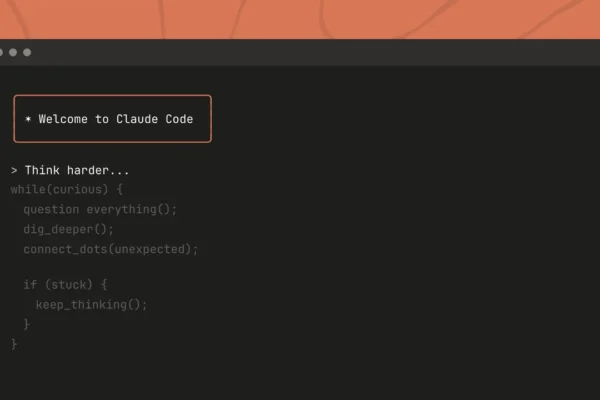Screen dimensions: 600x400
Task: Click the orange desktop background above the window
Action: (x=300, y=18)
